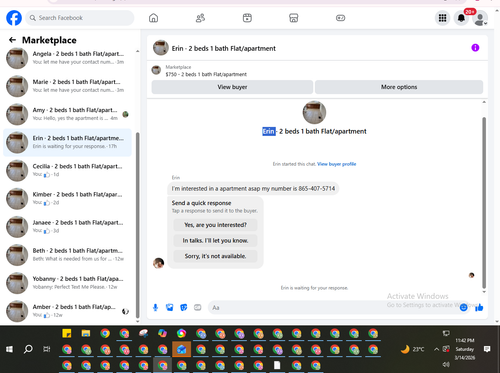Open conversation information purple icon

(x=475, y=48)
